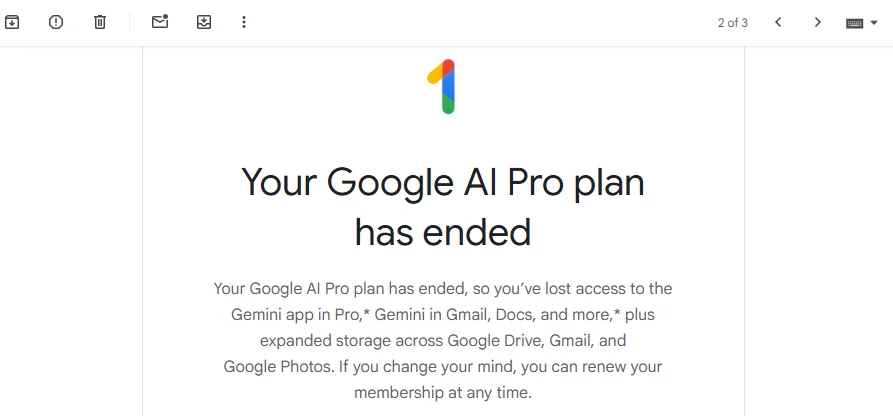Click the "Your Google AI Pro plan" heading line

(443, 183)
